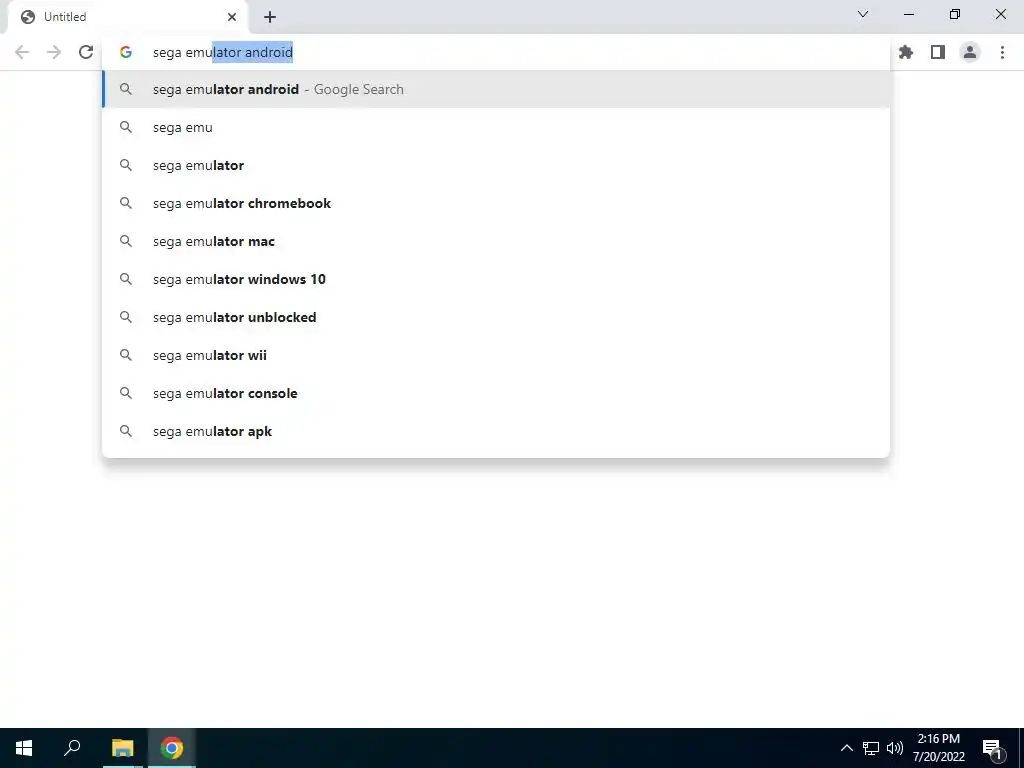Click magnifier icon beside 'sega emulator apk'
The image size is (1024, 768).
point(125,431)
